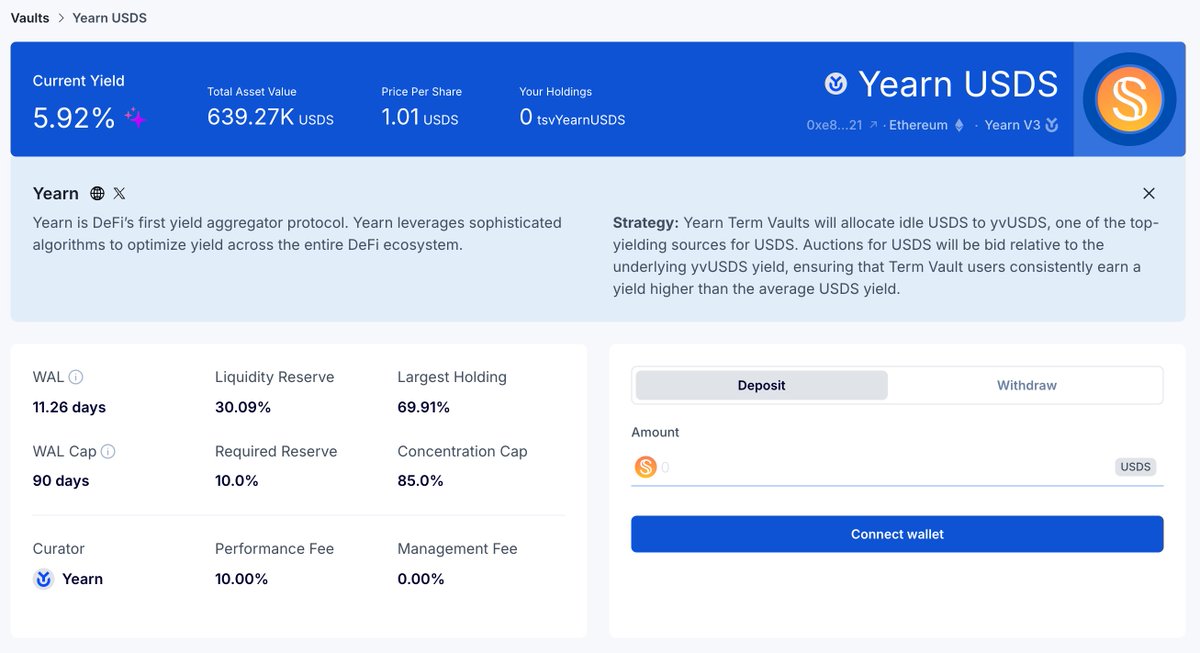Open contract address external link arrow

click(873, 126)
